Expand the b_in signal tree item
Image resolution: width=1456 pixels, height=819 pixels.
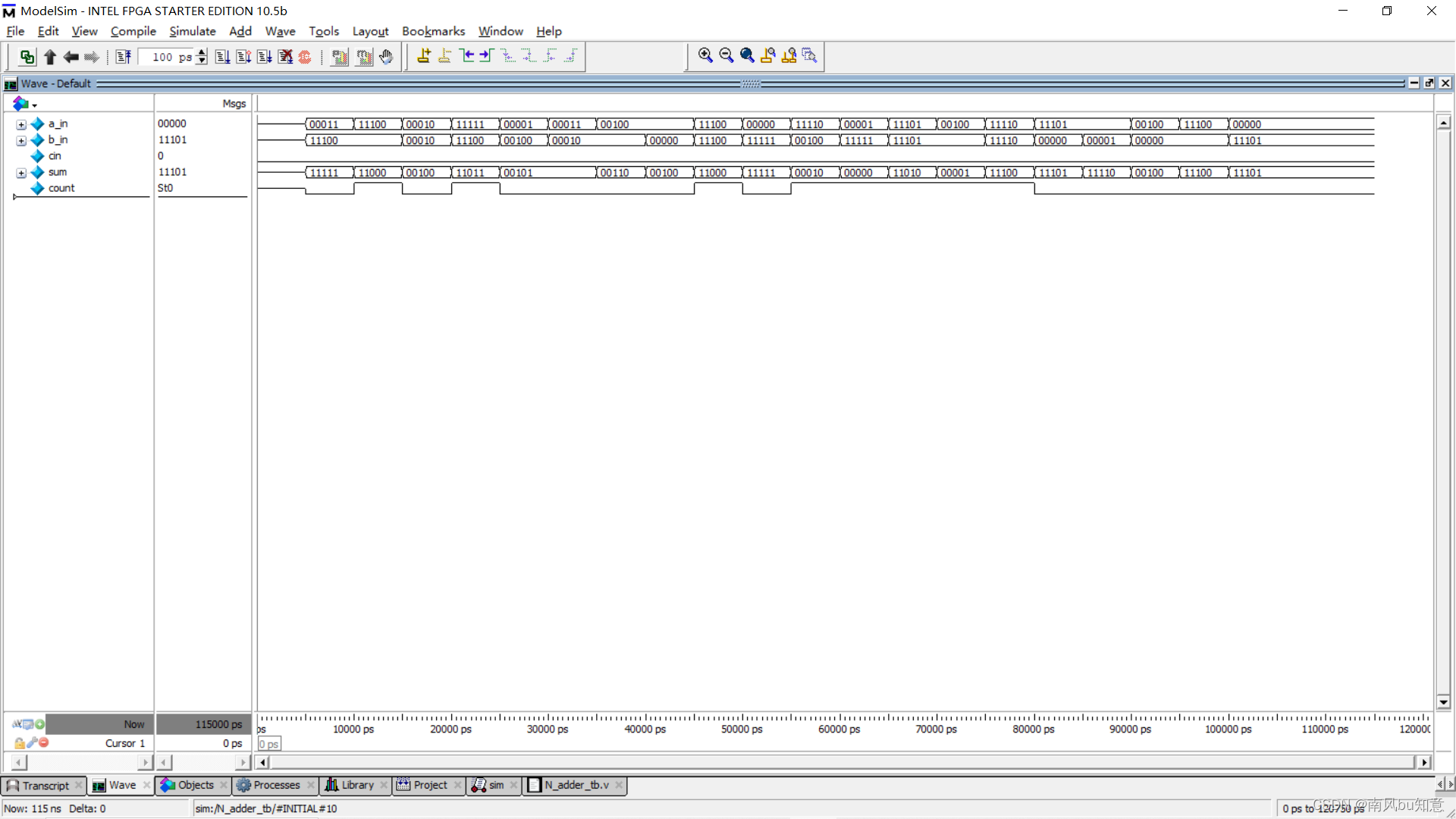click(x=20, y=140)
